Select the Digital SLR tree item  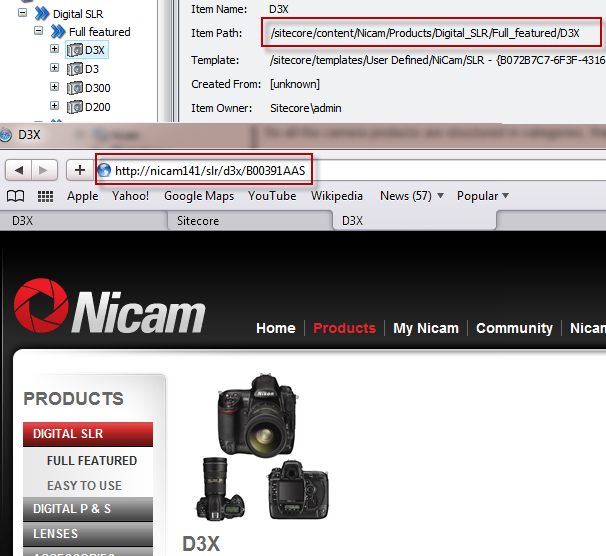coord(78,14)
